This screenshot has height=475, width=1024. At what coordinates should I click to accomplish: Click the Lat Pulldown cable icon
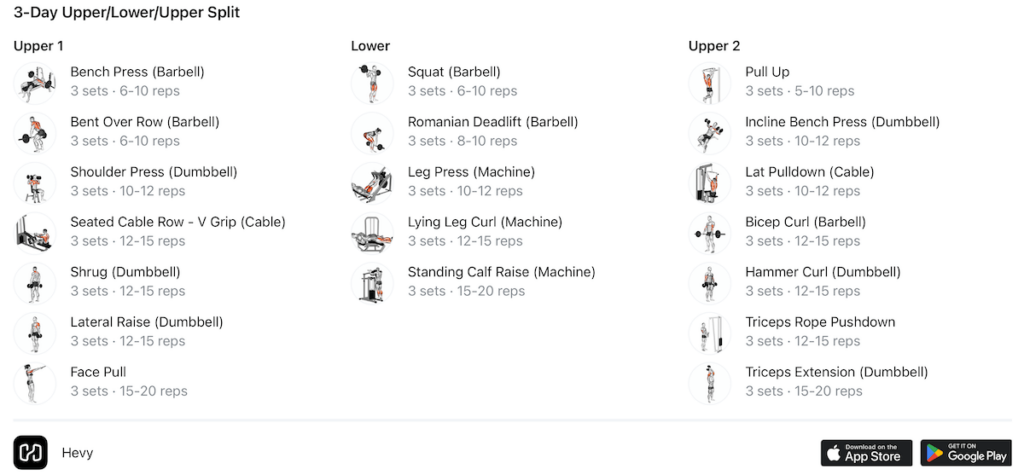[x=710, y=182]
